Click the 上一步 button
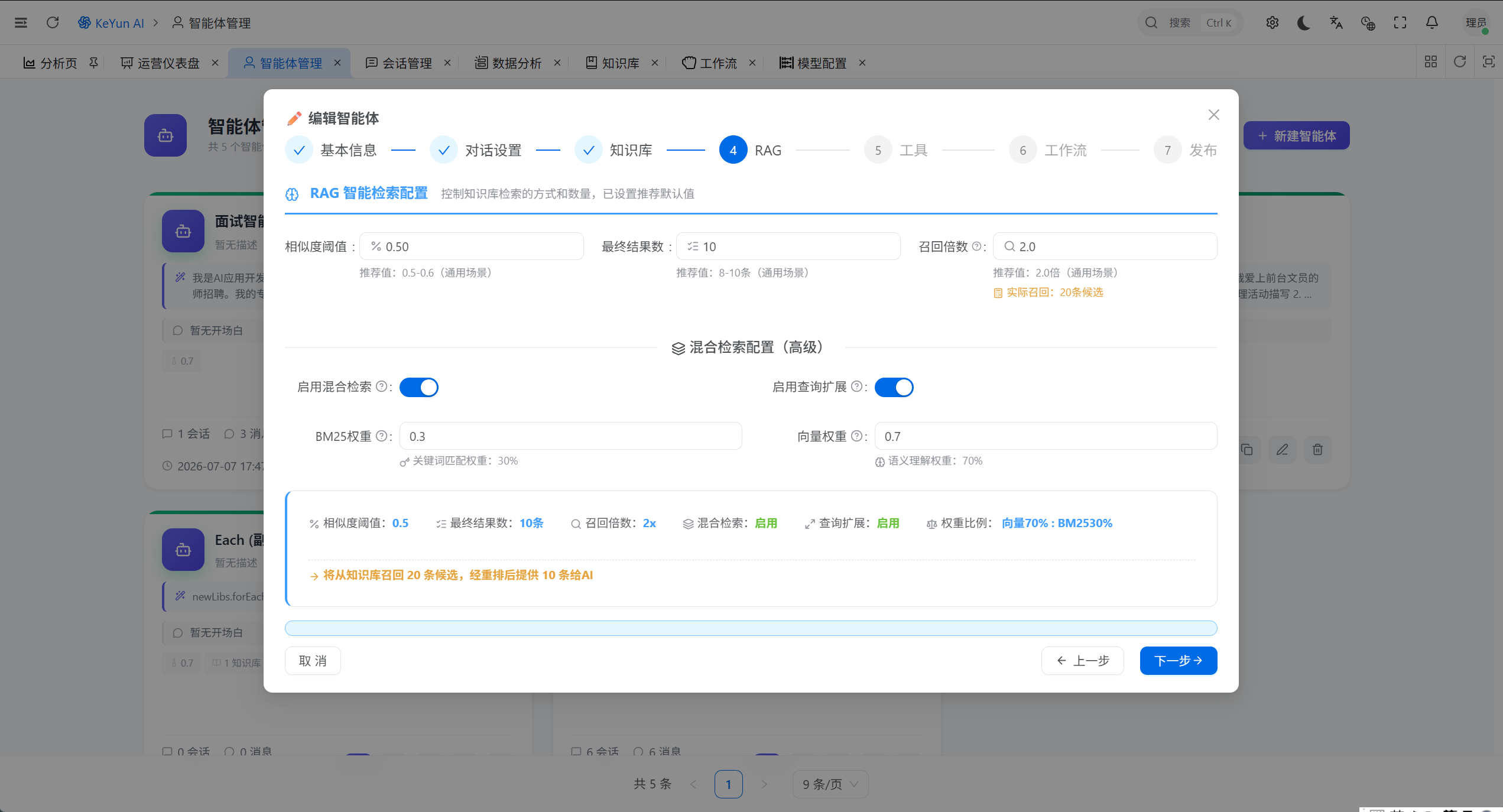Image resolution: width=1503 pixels, height=812 pixels. 1083,661
